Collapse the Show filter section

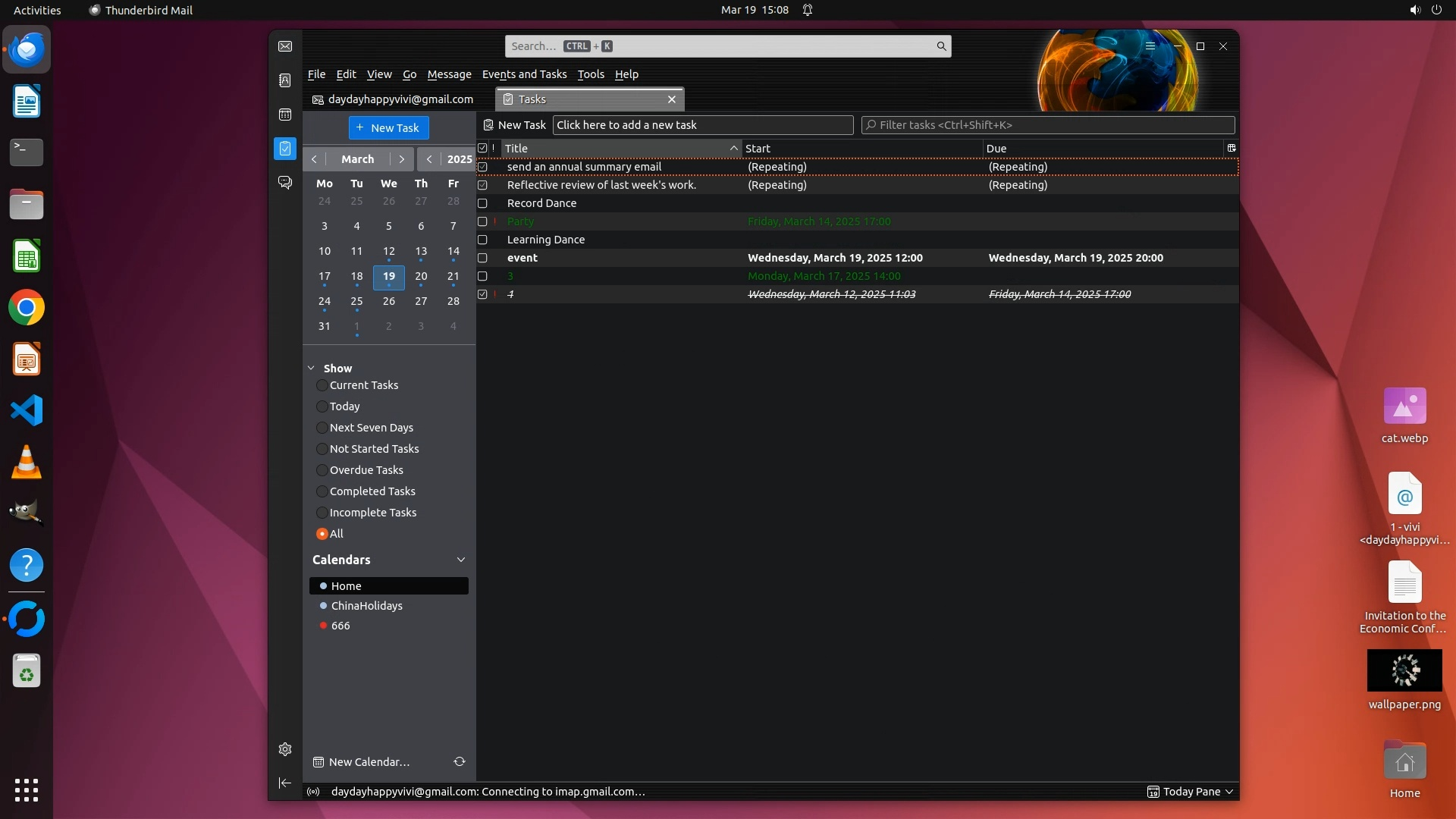pos(311,368)
